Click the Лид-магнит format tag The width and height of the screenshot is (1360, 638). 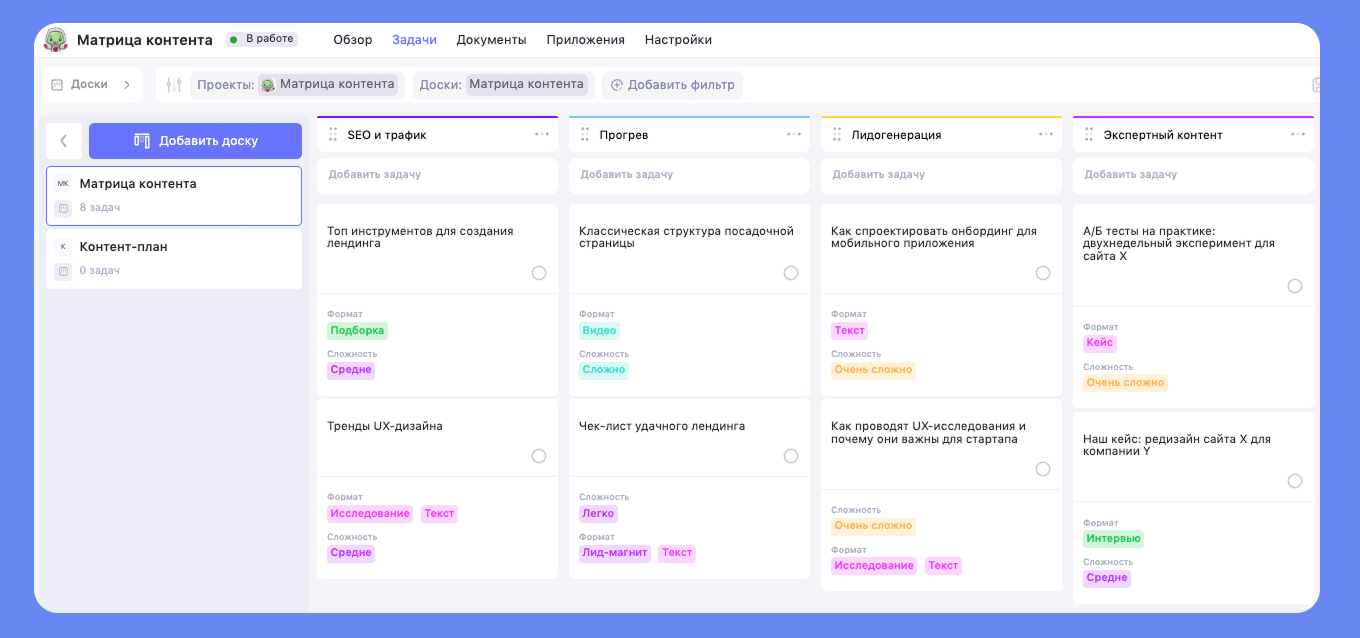[615, 553]
